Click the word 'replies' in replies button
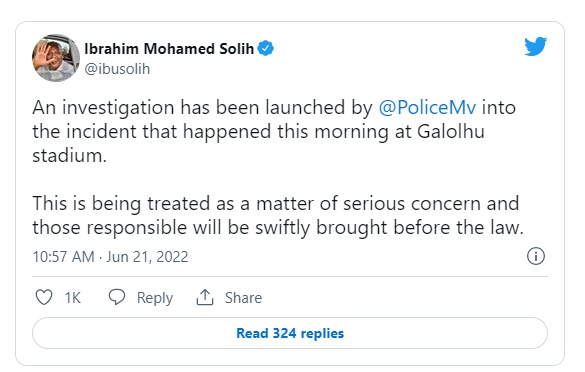Screen dimensions: 585x372 coord(322,333)
